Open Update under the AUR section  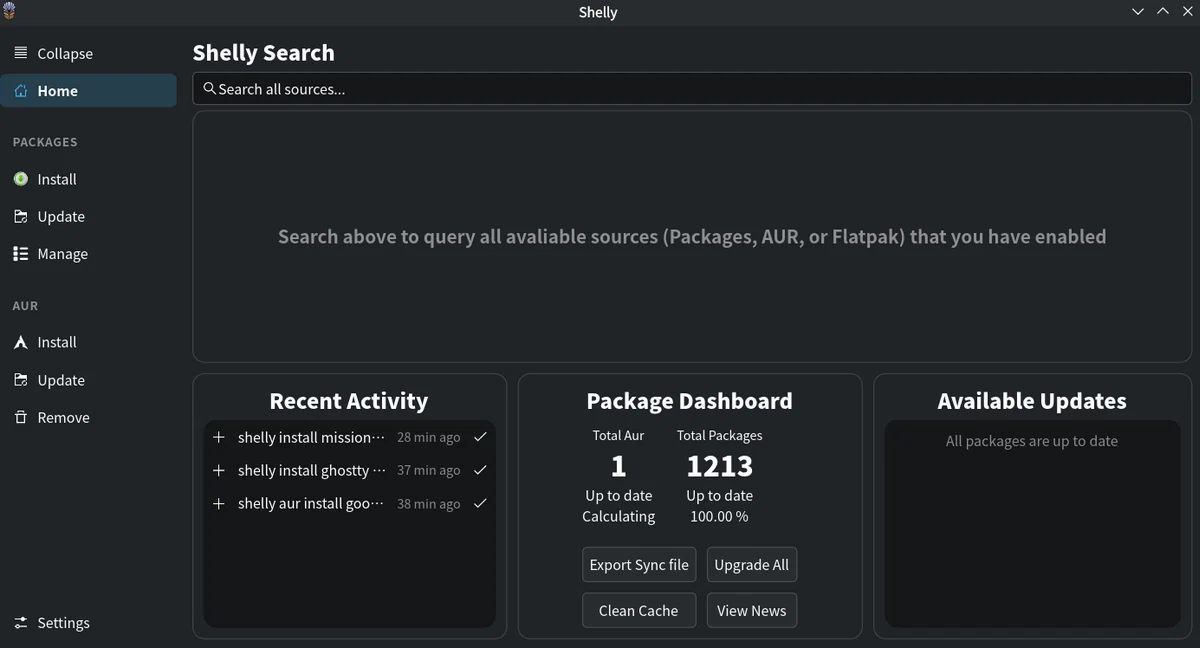point(88,380)
